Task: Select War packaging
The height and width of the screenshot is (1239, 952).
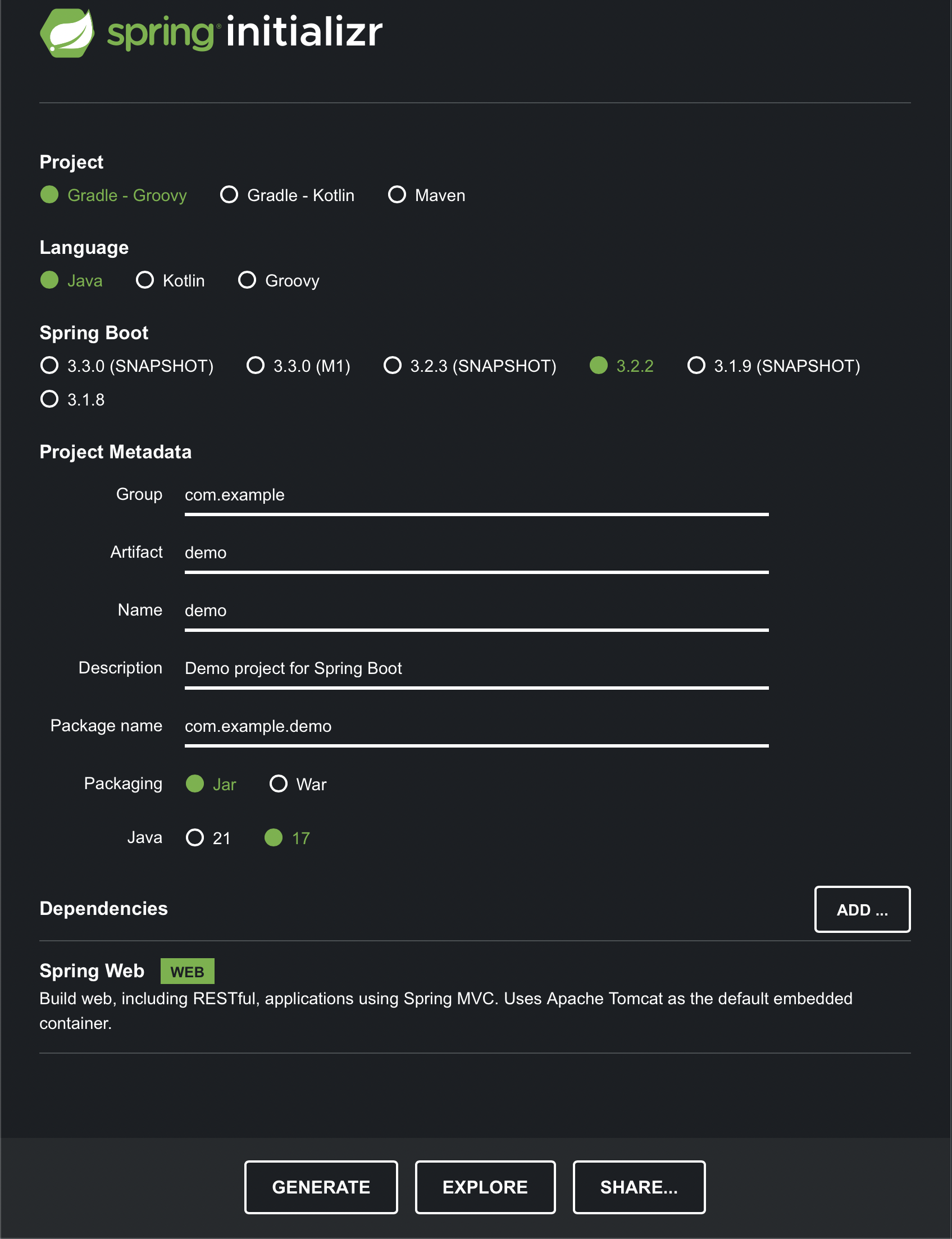Action: tap(298, 784)
